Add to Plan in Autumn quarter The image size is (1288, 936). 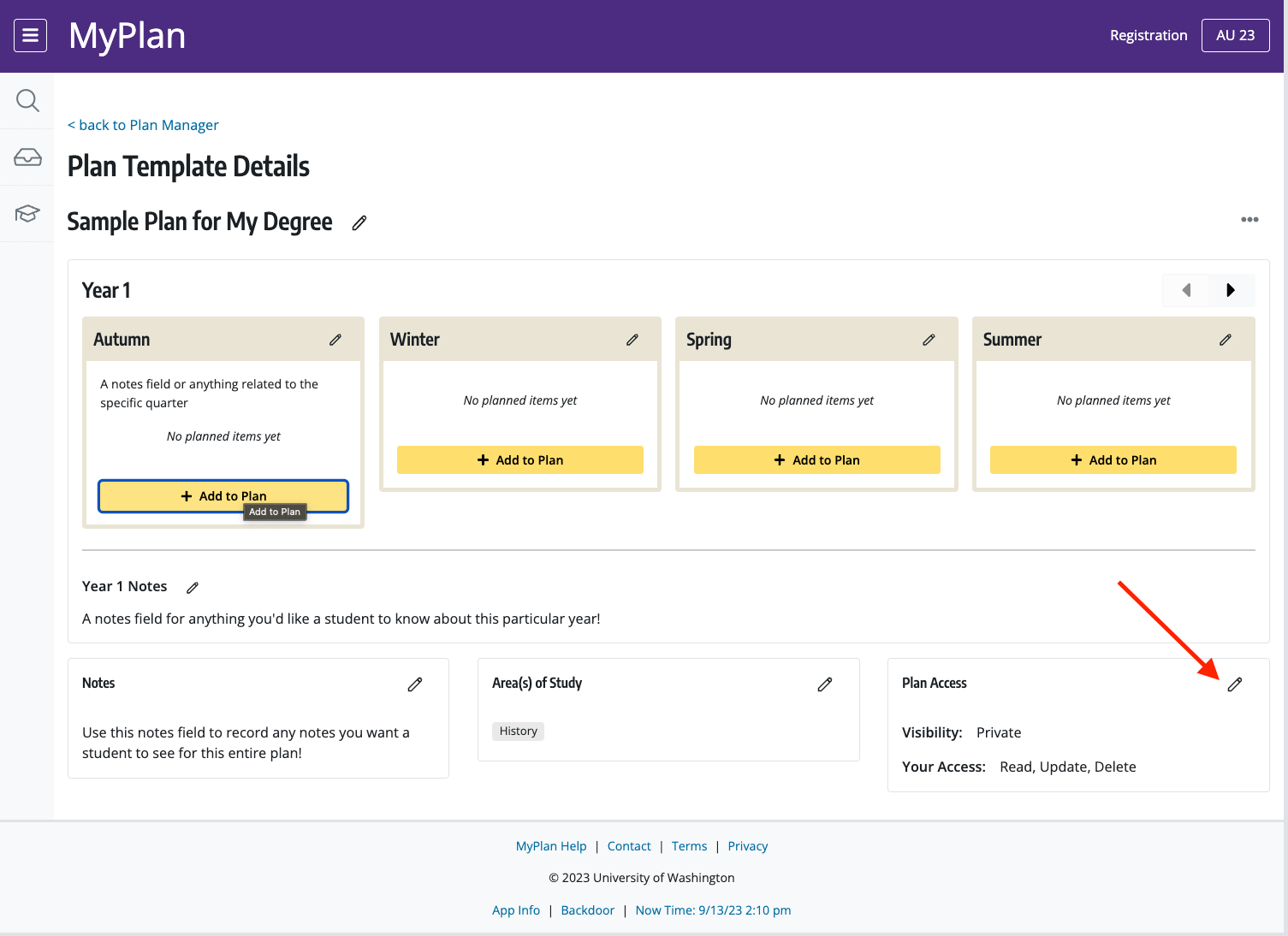coord(223,496)
